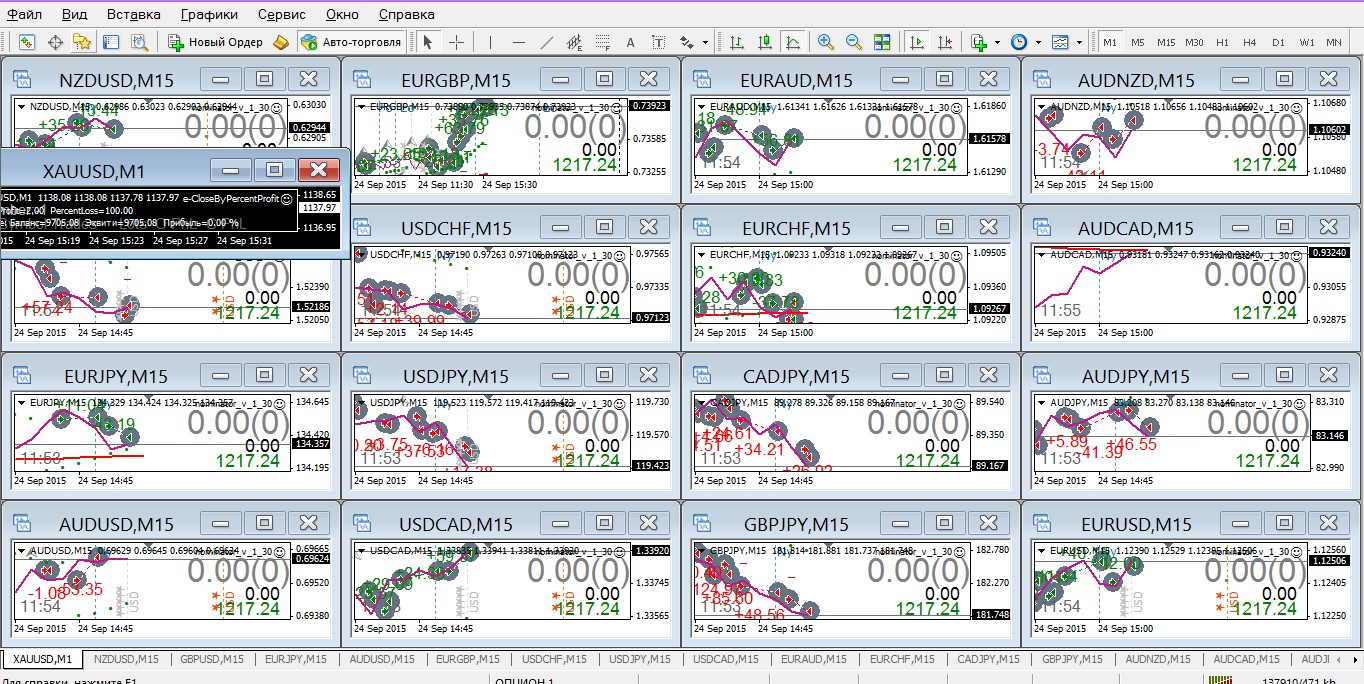Switch to the H4 timeframe
This screenshot has width=1364, height=684.
[x=1250, y=42]
